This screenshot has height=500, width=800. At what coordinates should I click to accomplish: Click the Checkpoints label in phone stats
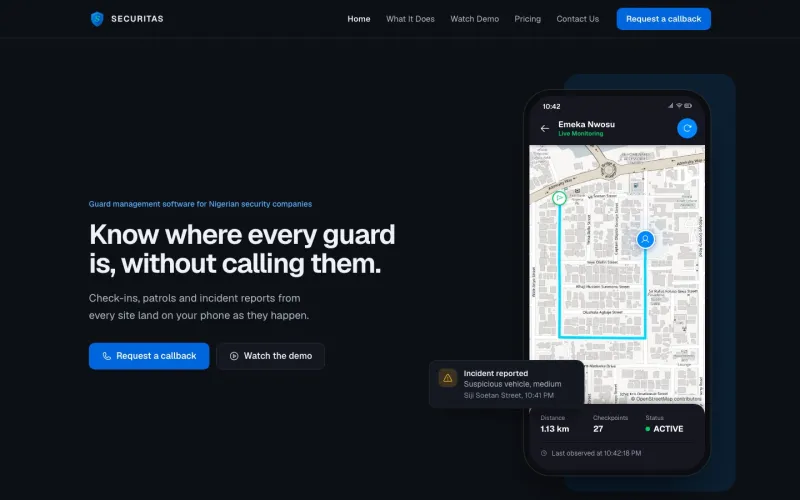coord(610,418)
